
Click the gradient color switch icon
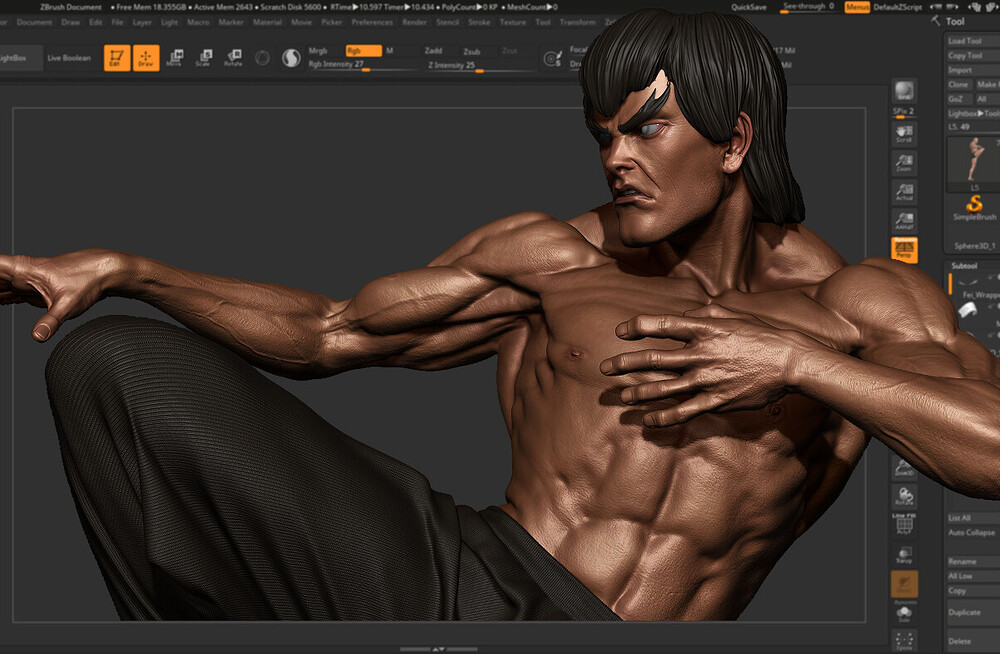[x=291, y=58]
